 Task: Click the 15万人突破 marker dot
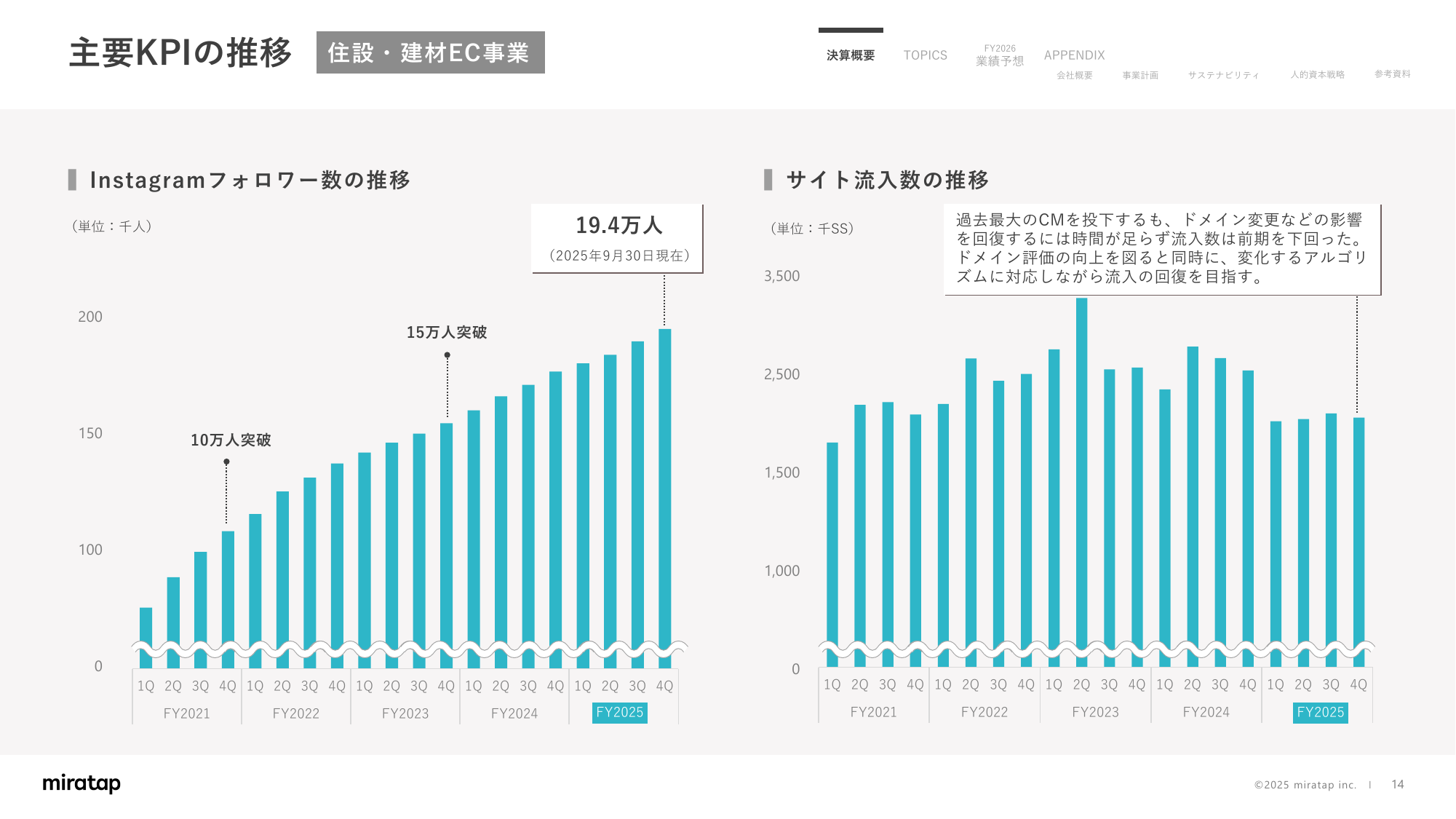tap(447, 355)
